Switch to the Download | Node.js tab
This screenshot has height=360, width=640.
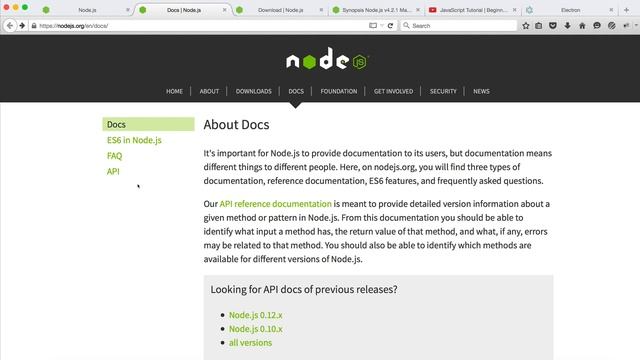click(280, 10)
